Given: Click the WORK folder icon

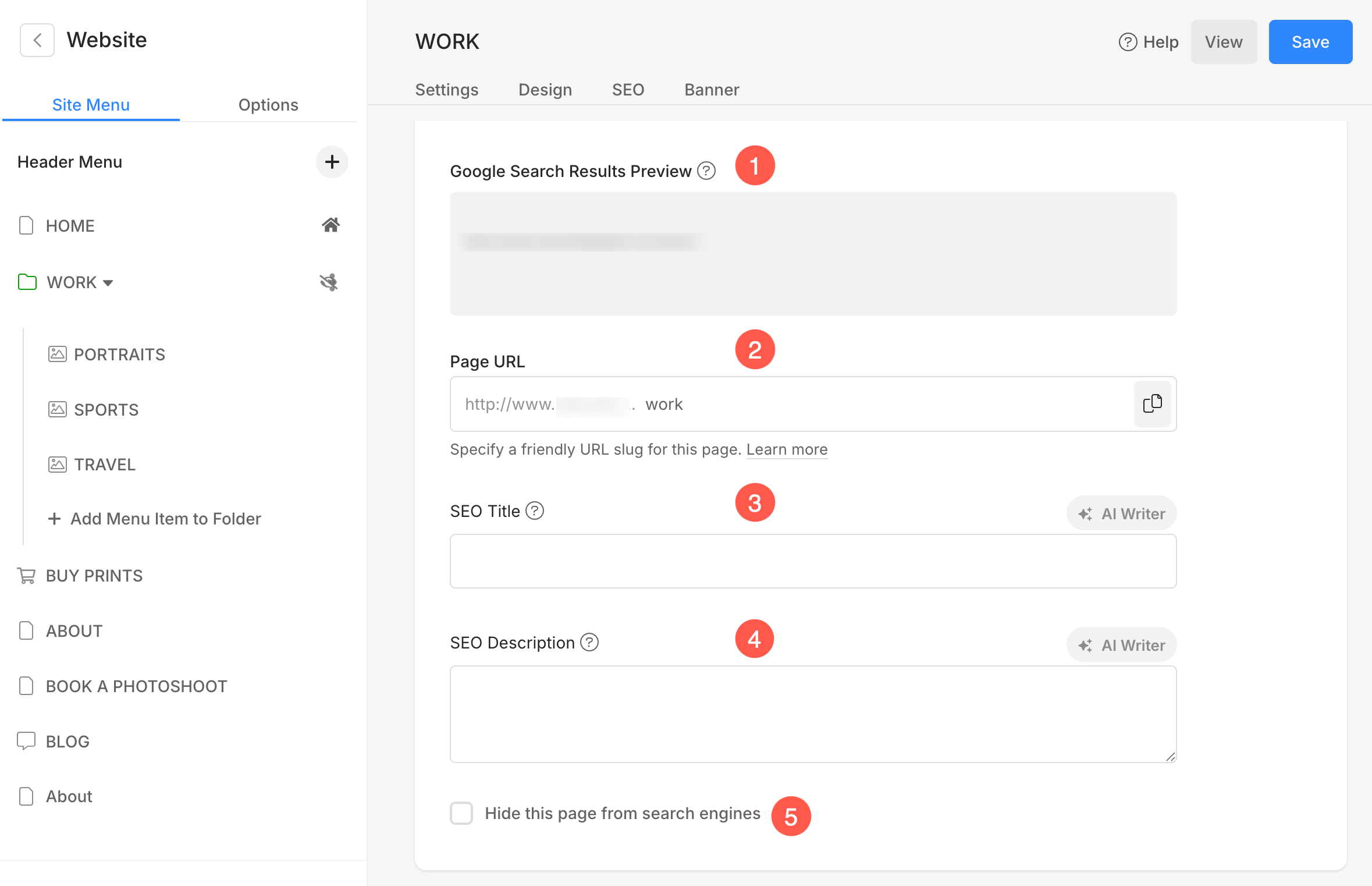Looking at the screenshot, I should 27,282.
